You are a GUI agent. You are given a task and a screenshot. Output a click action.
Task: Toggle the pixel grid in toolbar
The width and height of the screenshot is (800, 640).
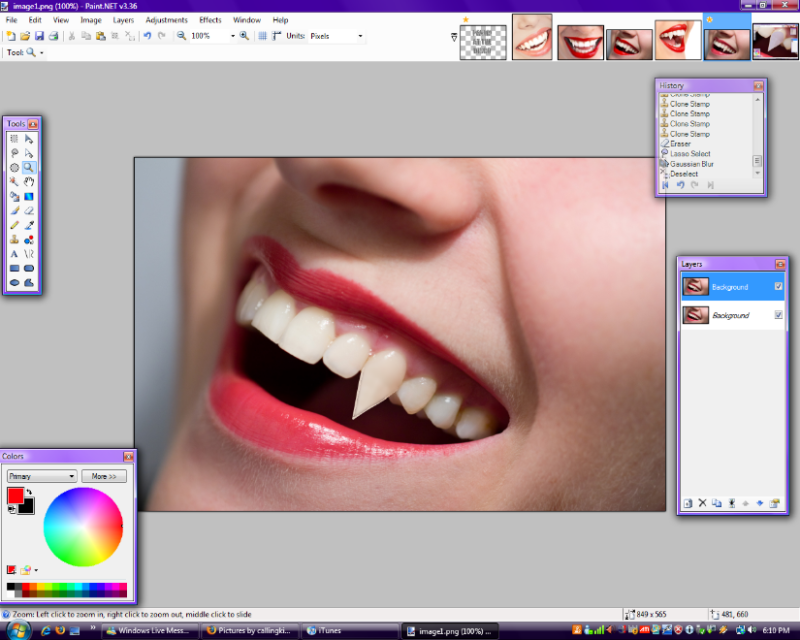pos(262,36)
